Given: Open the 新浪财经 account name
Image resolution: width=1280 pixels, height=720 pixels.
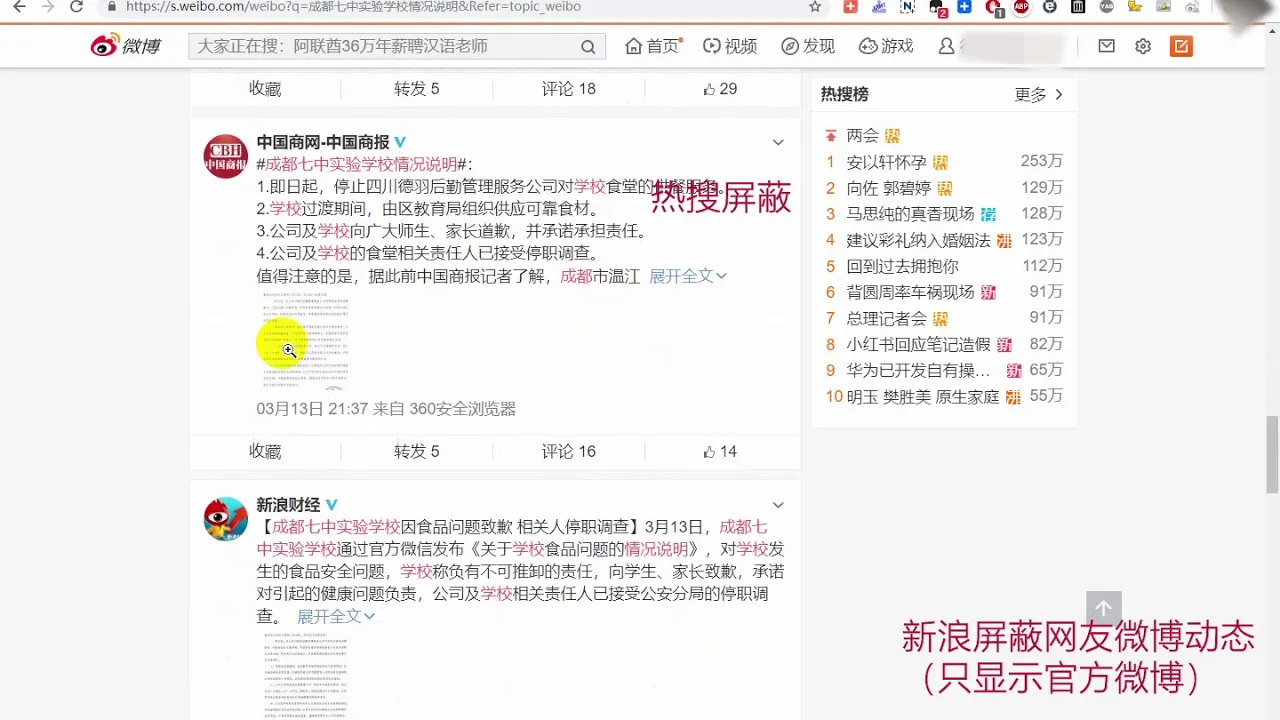Looking at the screenshot, I should 289,505.
